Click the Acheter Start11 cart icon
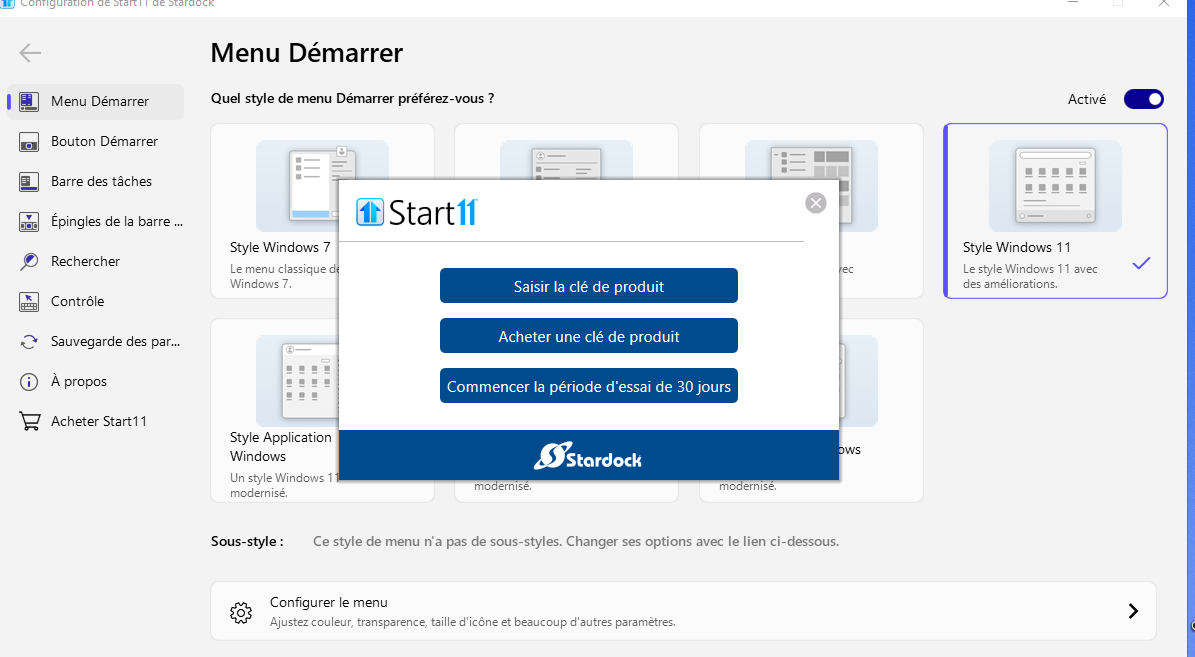This screenshot has height=657, width=1195. 29,421
